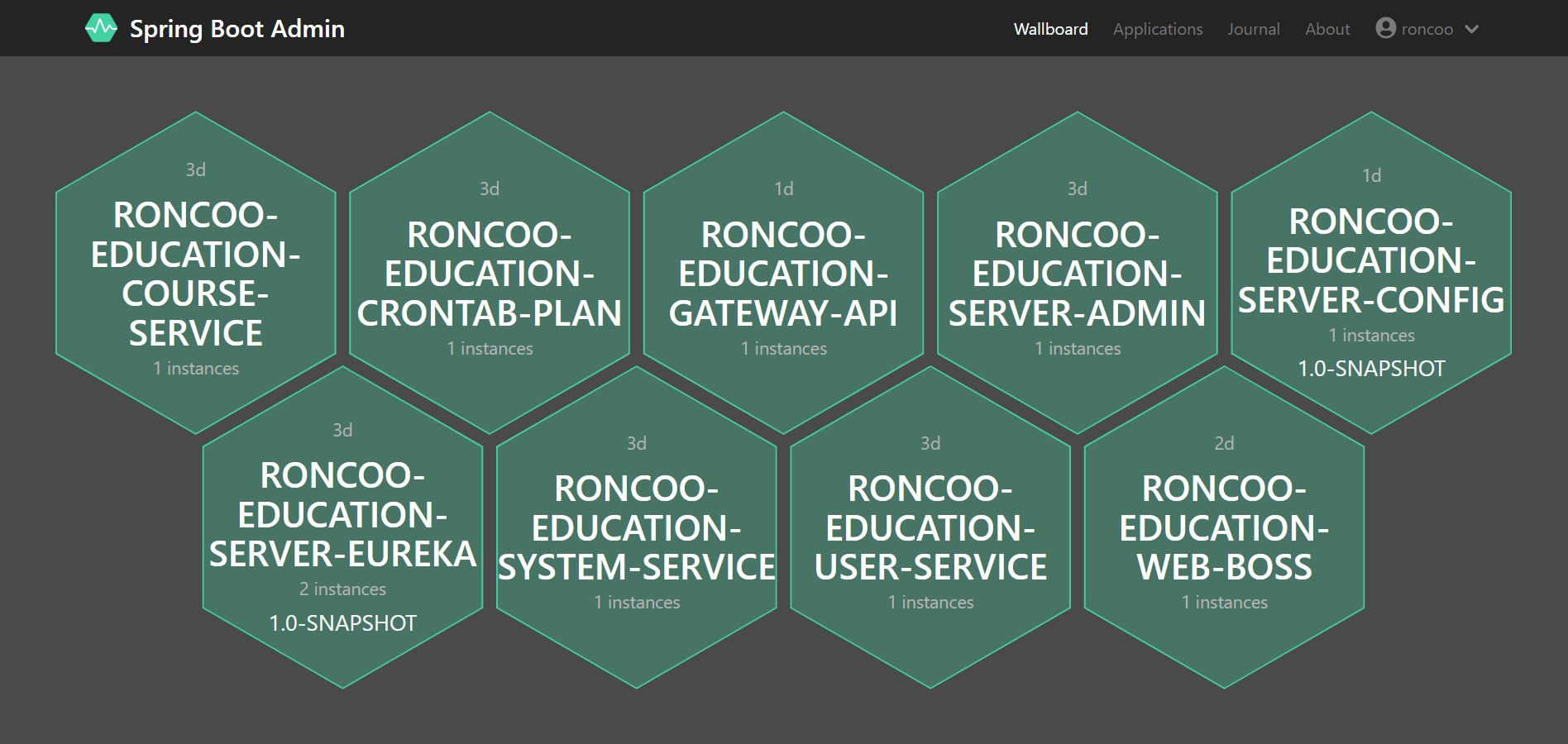Click 1.0-SNAPSHOT version under SERVER-EUREKA
Screen dimensions: 1568x744
point(342,623)
